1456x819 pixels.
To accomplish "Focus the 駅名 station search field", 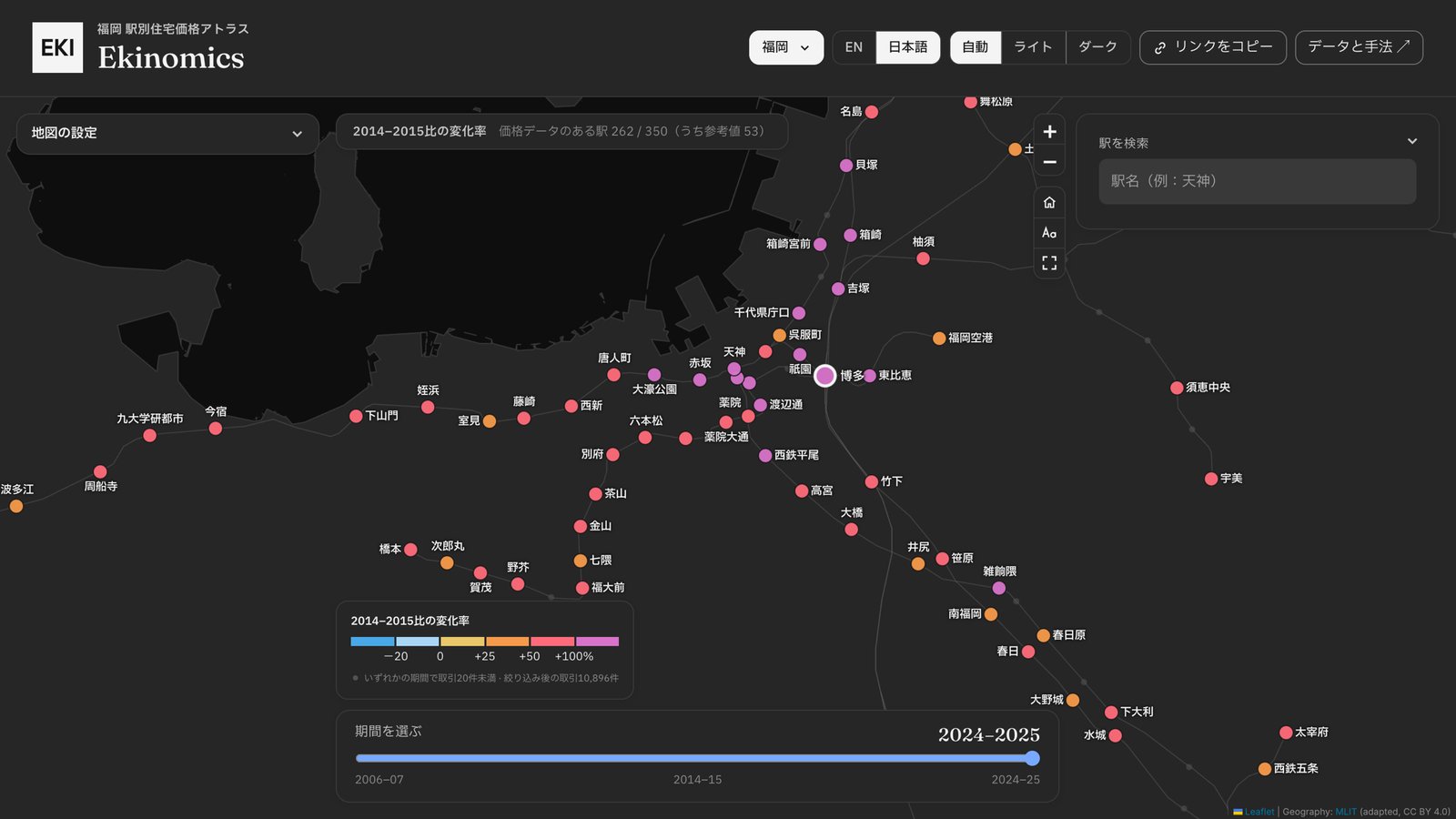I will click(1258, 181).
